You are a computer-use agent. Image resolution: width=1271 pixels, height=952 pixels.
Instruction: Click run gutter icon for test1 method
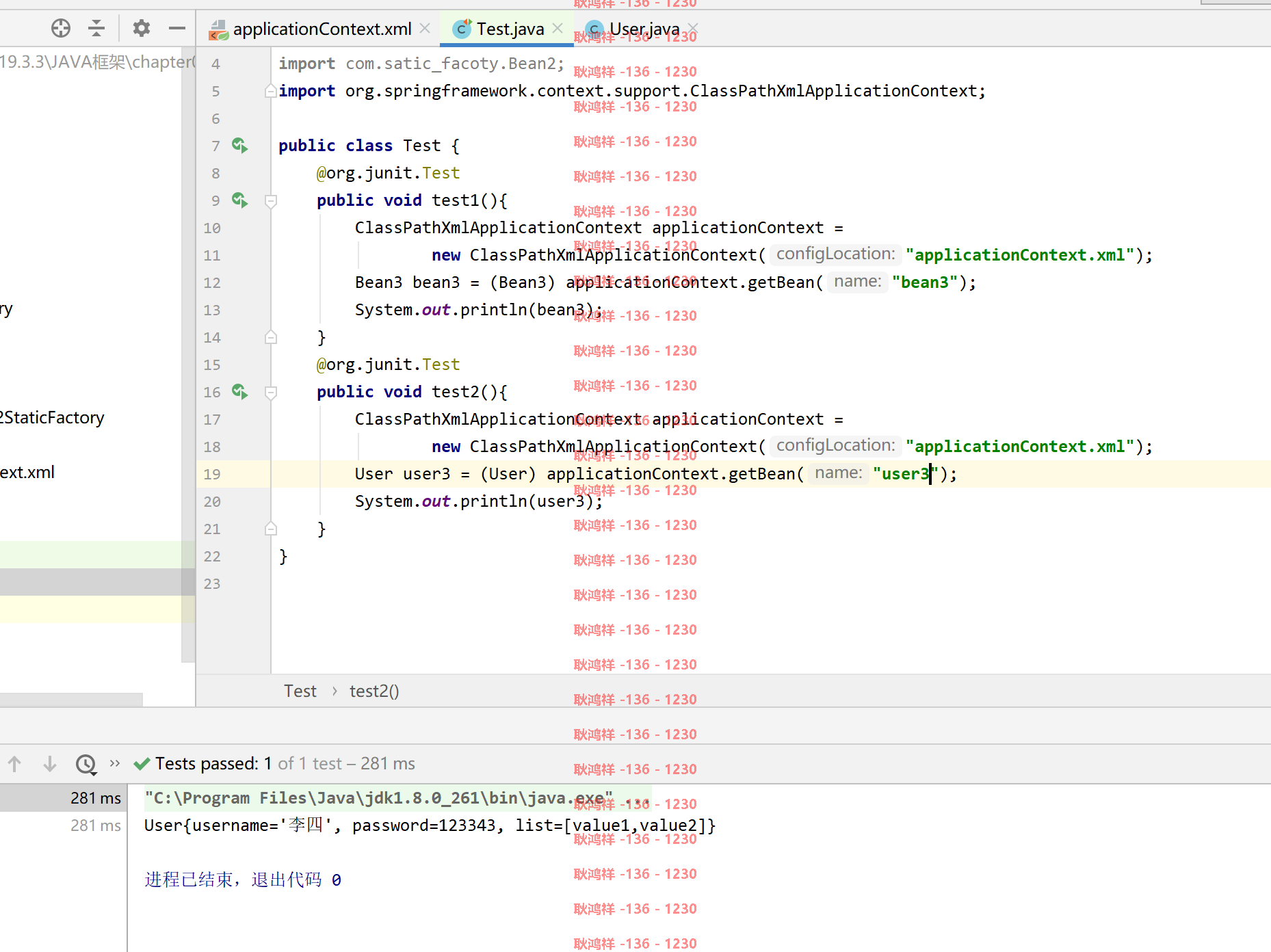point(239,200)
